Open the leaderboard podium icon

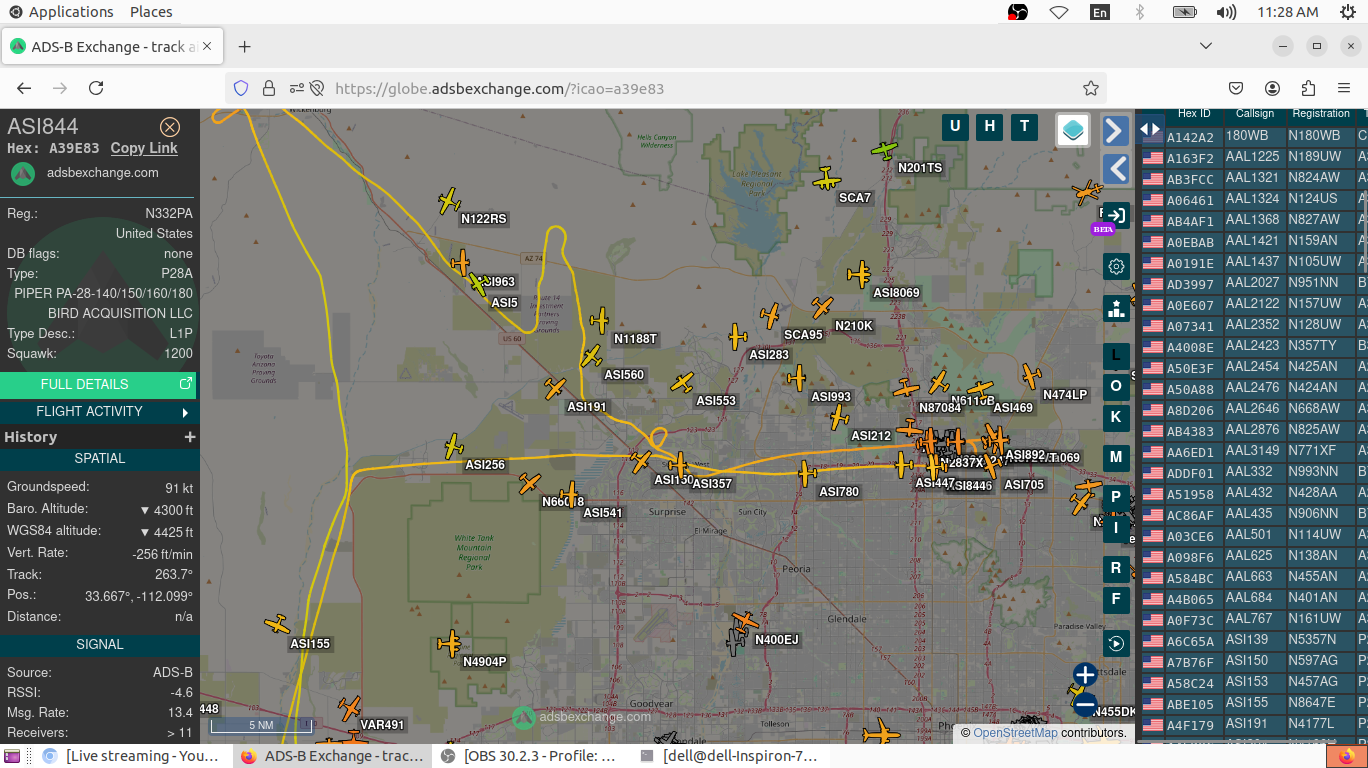(x=1116, y=308)
